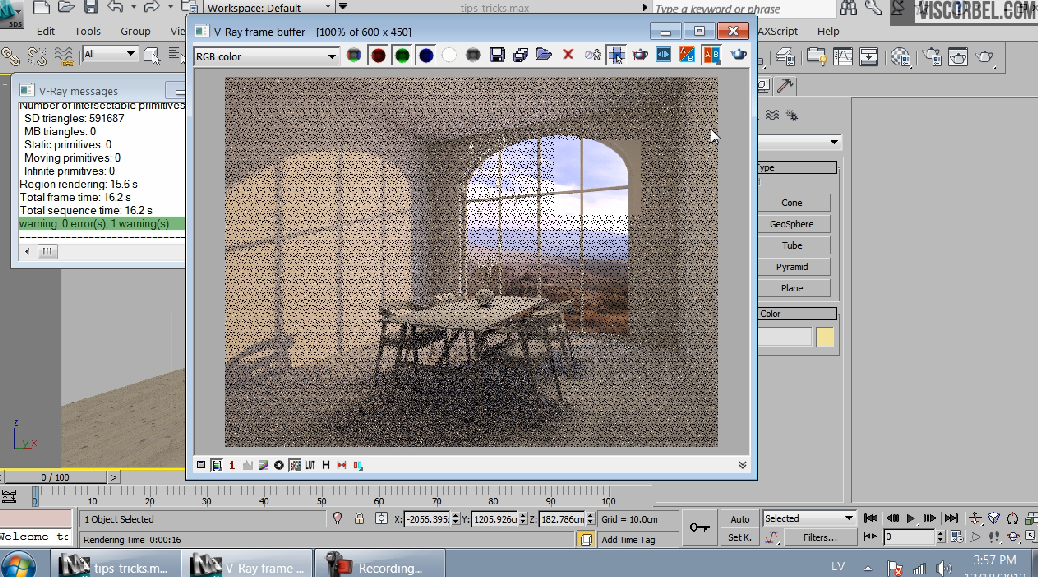The height and width of the screenshot is (577, 1038).
Task: Create a Pyramid primitive
Action: (792, 267)
